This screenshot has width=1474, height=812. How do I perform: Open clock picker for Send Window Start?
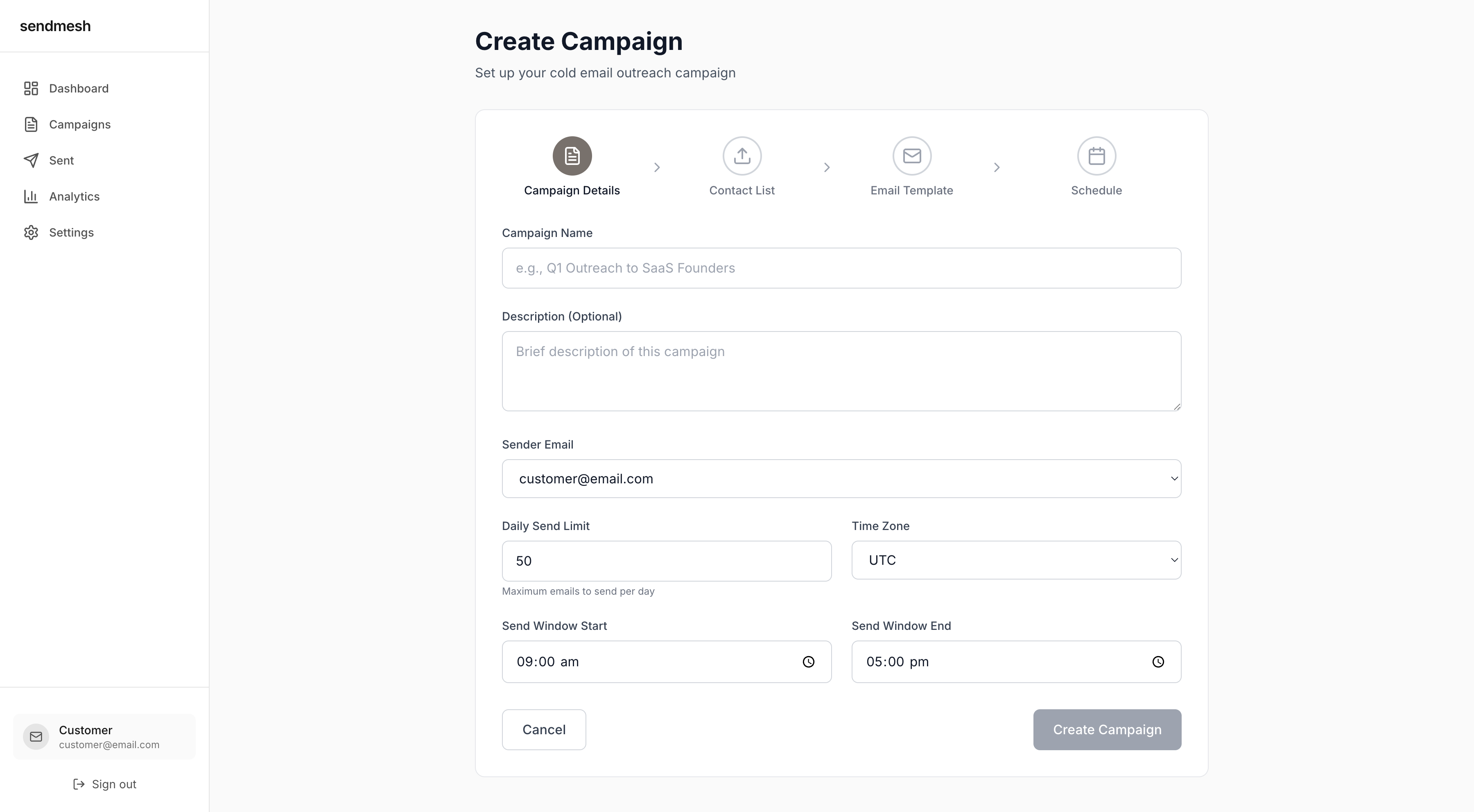tap(808, 662)
